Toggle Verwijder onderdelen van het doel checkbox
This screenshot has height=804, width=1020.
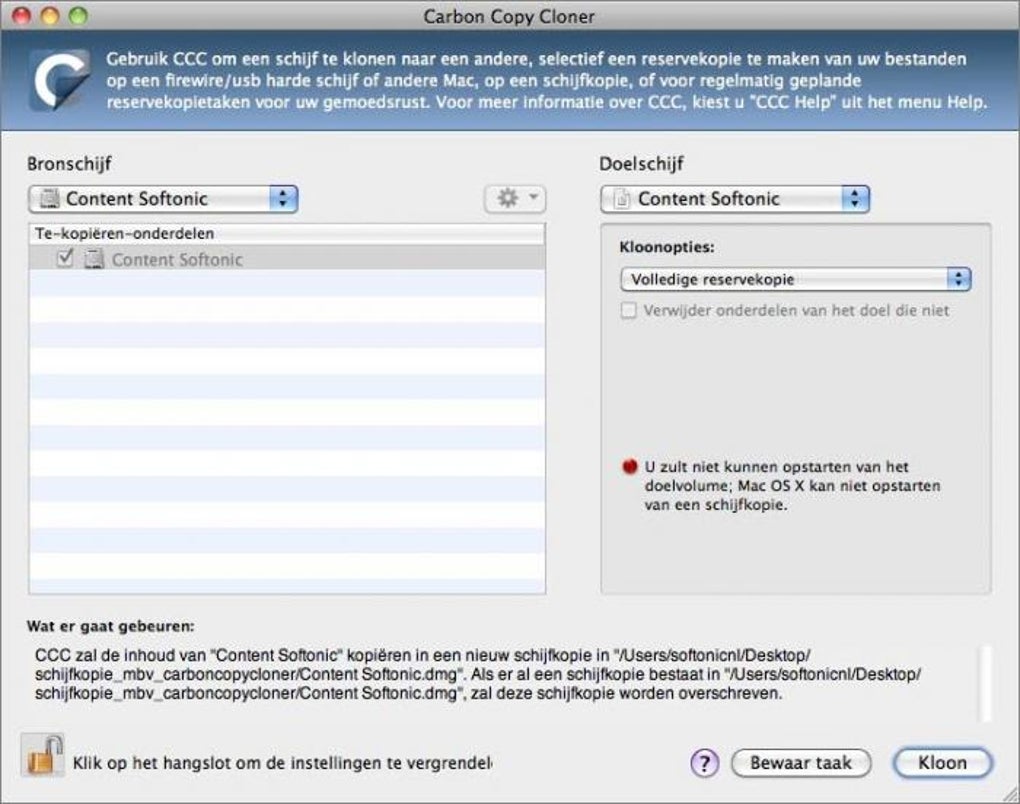[628, 310]
